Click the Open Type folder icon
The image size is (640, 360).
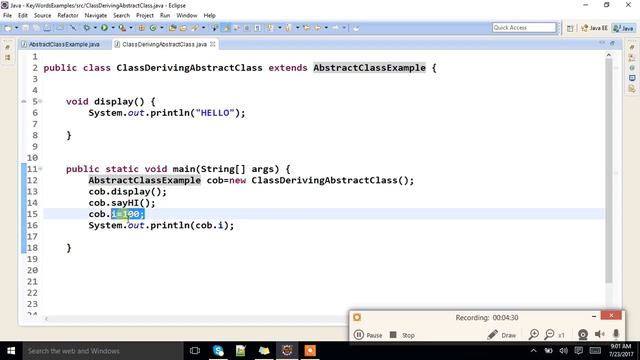coord(172,28)
